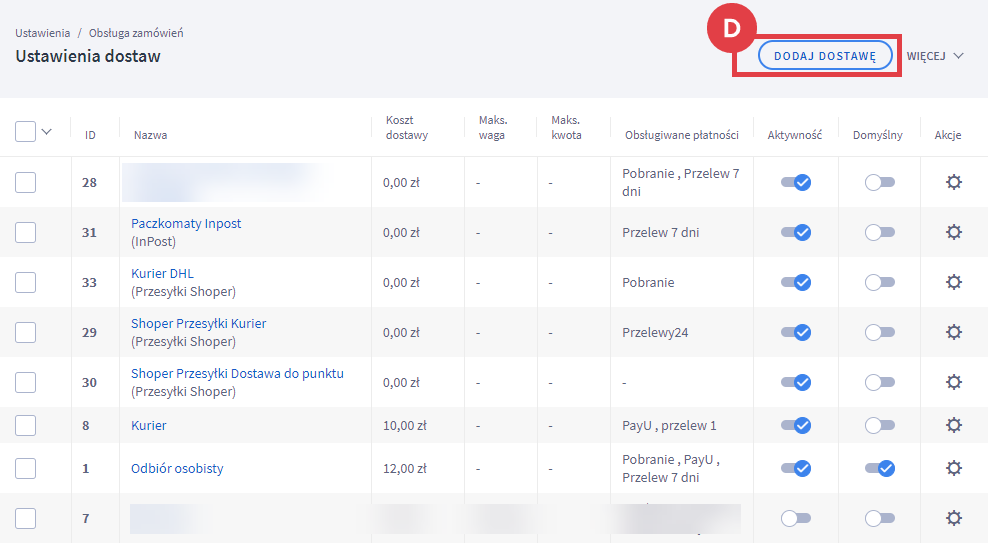
Task: Open Kurier DHL delivery link
Action: (x=162, y=273)
